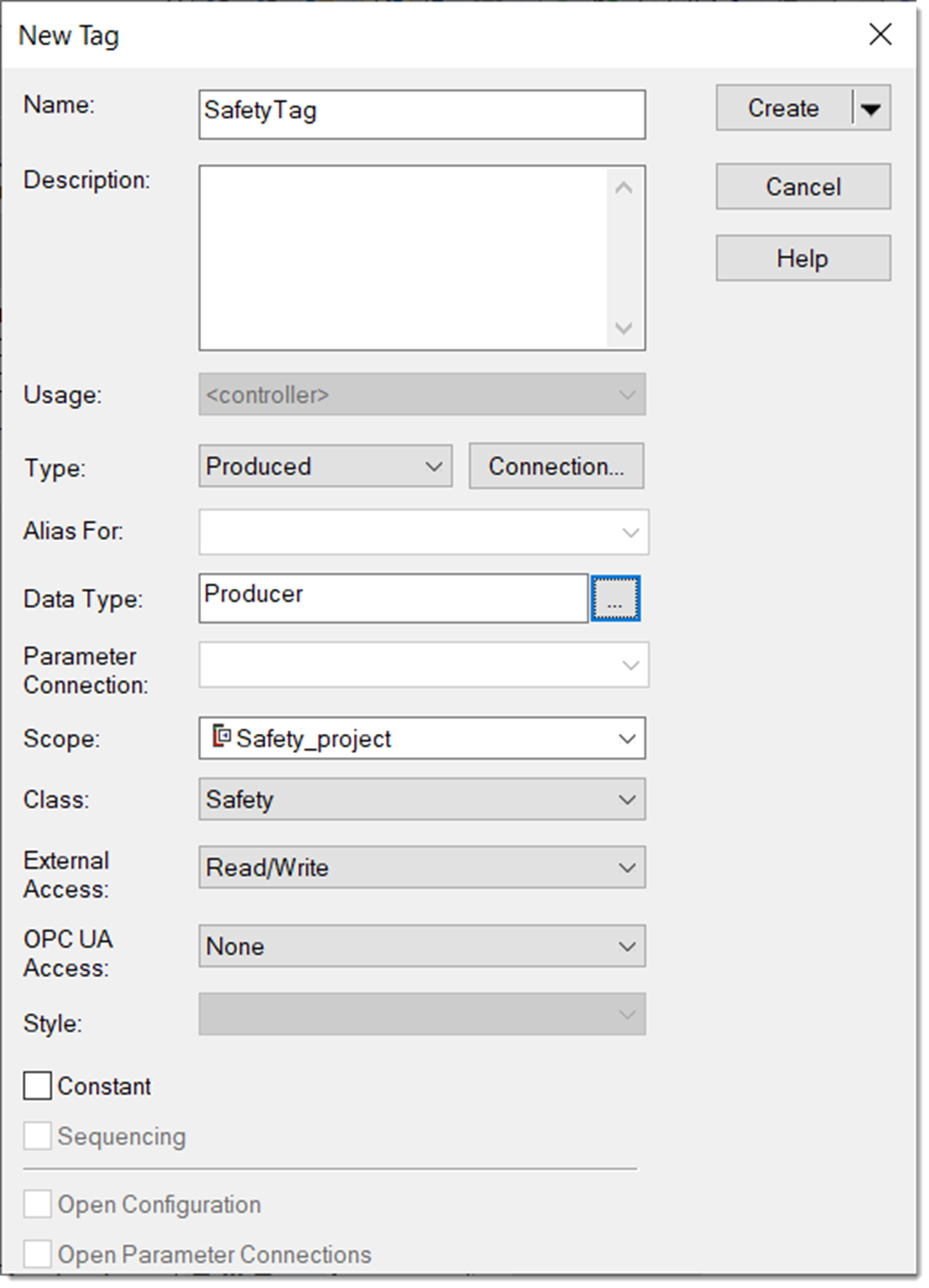Open Help for the New Tag dialog
Screen dimensions: 929x1288
pos(803,258)
